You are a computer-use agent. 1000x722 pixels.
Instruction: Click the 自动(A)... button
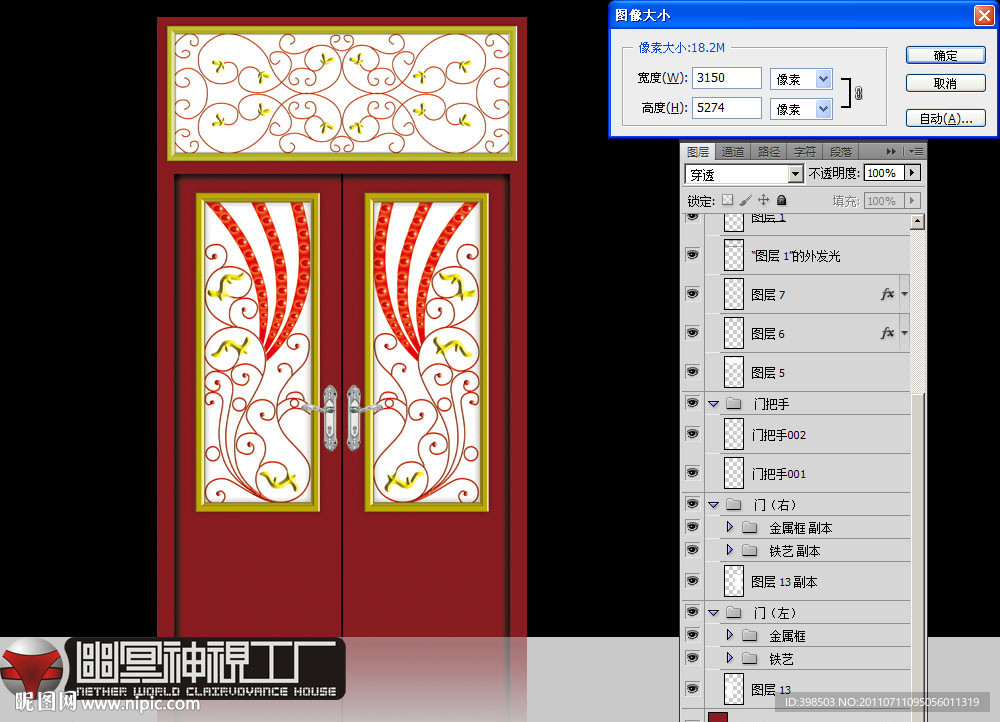(x=946, y=119)
